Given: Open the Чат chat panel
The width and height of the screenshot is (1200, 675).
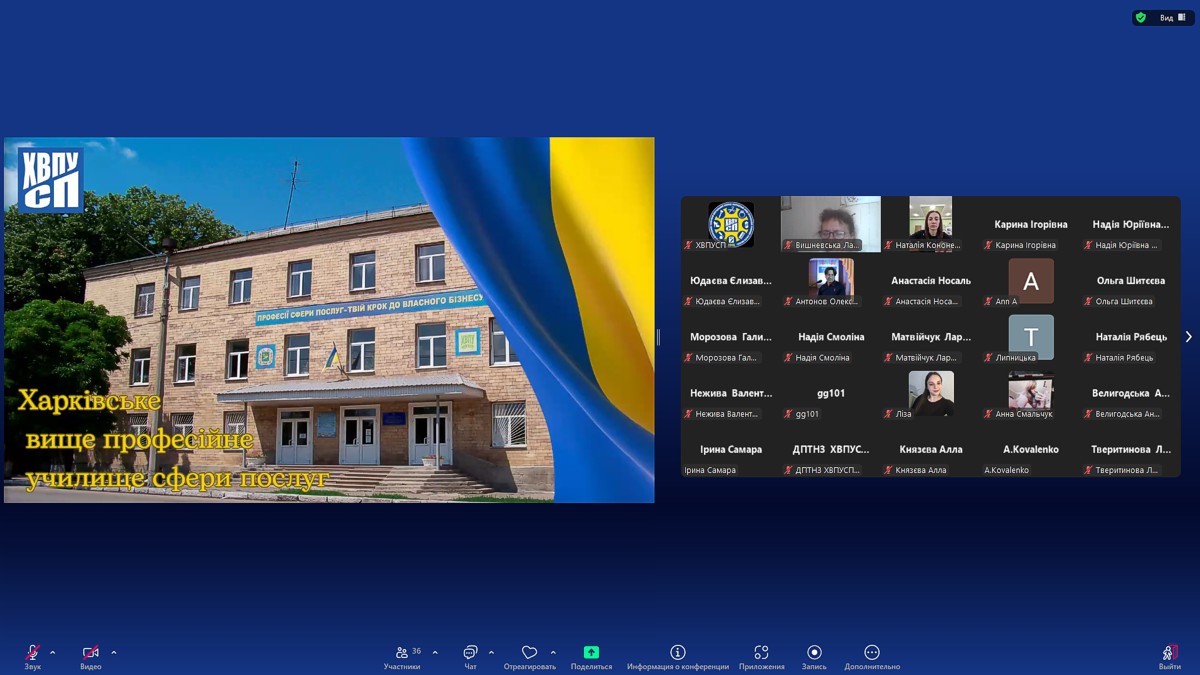Looking at the screenshot, I should click(470, 657).
